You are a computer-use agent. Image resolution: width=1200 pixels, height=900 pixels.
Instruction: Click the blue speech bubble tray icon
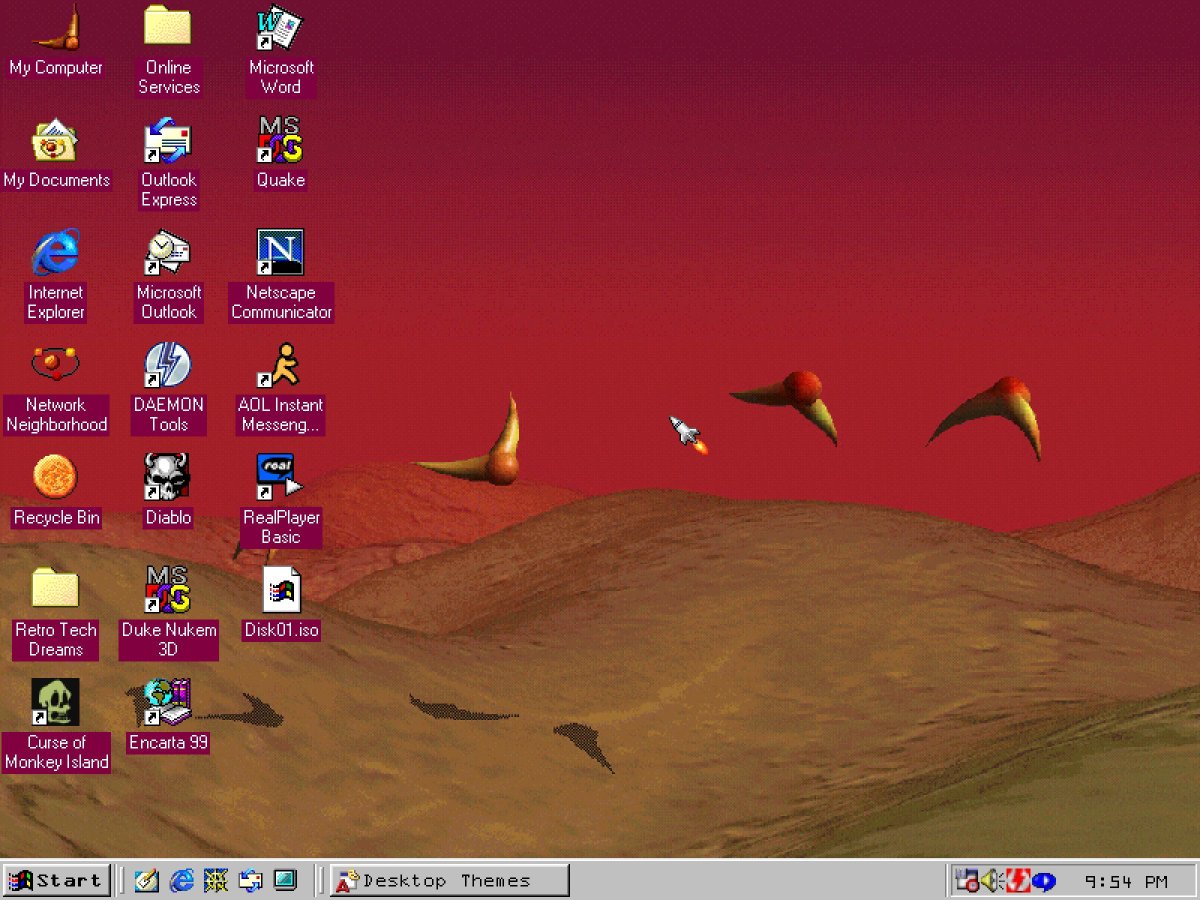(1043, 881)
